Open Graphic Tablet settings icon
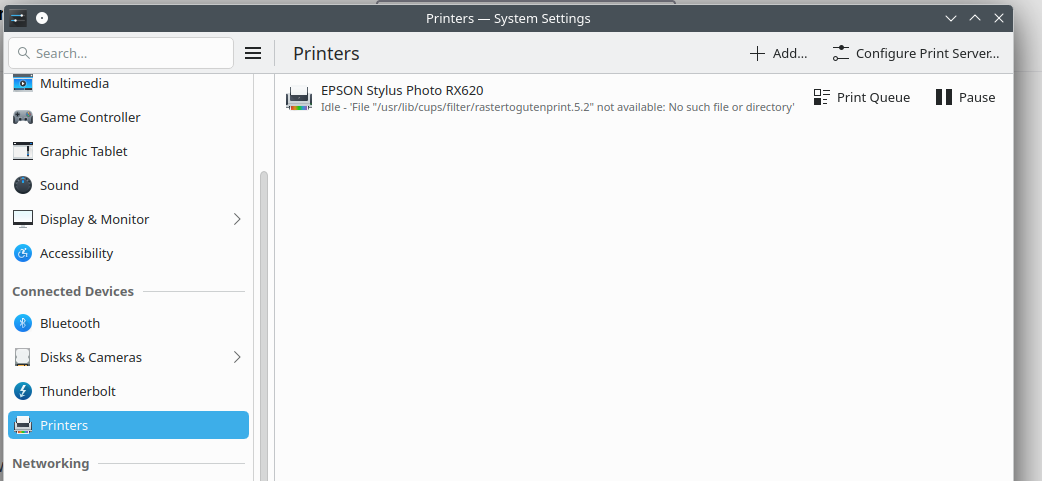The image size is (1042, 481). (23, 151)
